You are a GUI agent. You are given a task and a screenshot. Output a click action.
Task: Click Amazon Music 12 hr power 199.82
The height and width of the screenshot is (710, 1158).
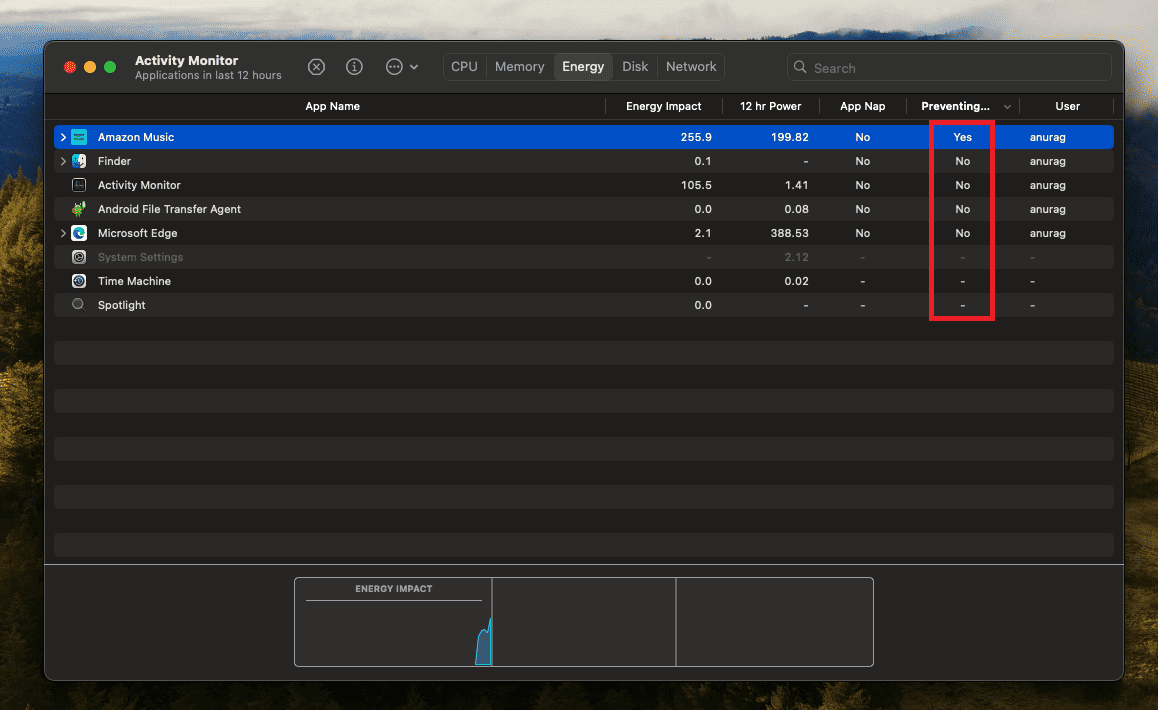[x=789, y=137]
